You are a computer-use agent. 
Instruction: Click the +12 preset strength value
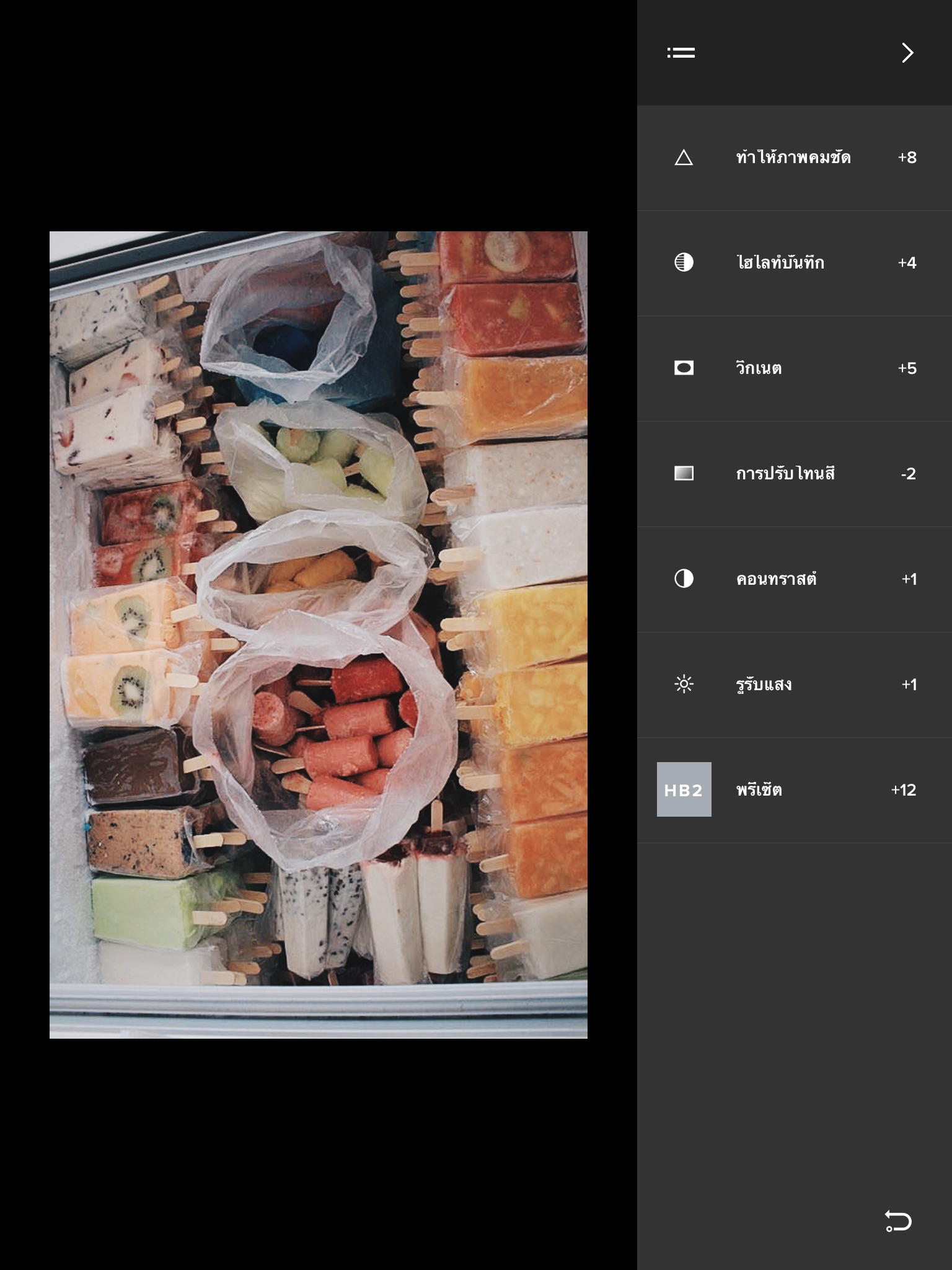click(903, 790)
